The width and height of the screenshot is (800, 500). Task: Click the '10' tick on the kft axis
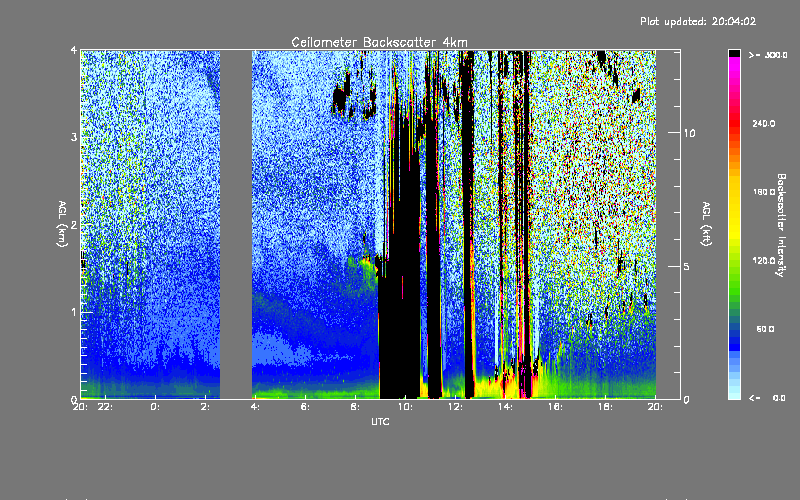pos(689,133)
